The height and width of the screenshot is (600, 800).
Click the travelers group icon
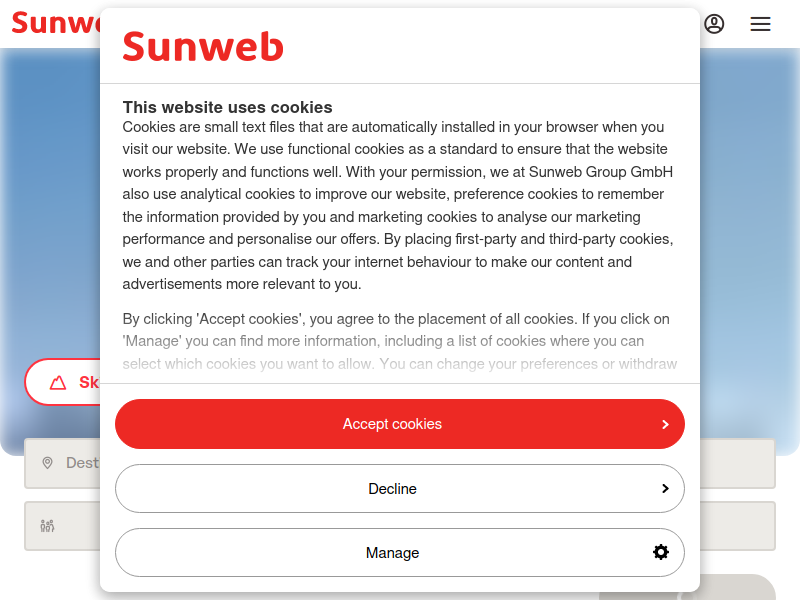coord(47,526)
